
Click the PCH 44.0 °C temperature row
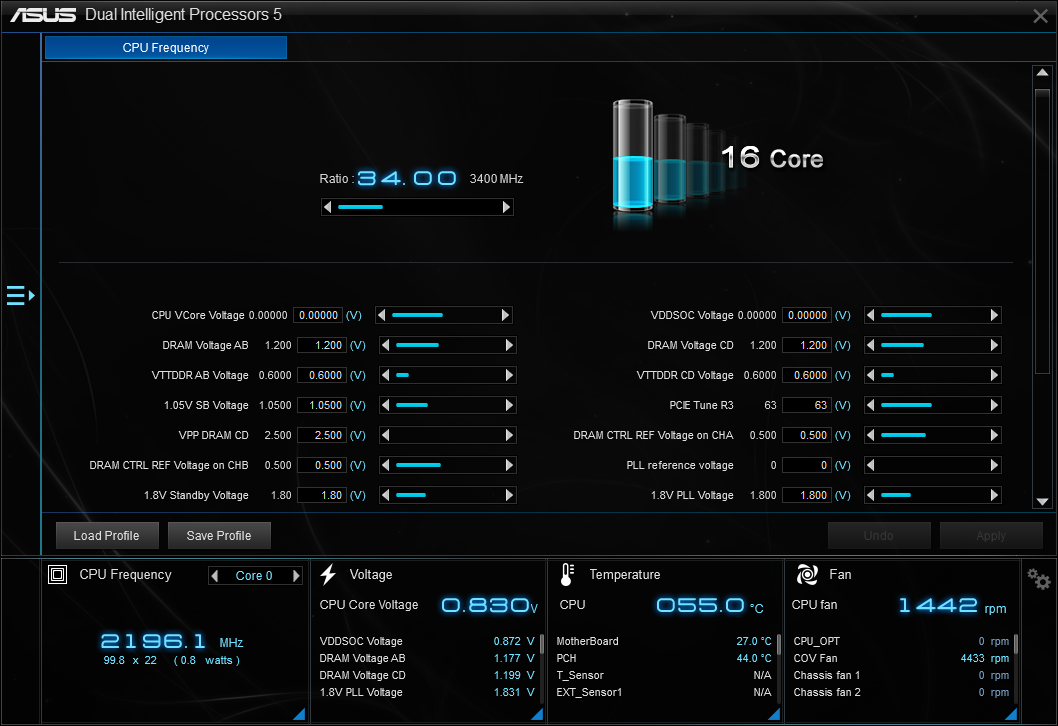(x=663, y=659)
